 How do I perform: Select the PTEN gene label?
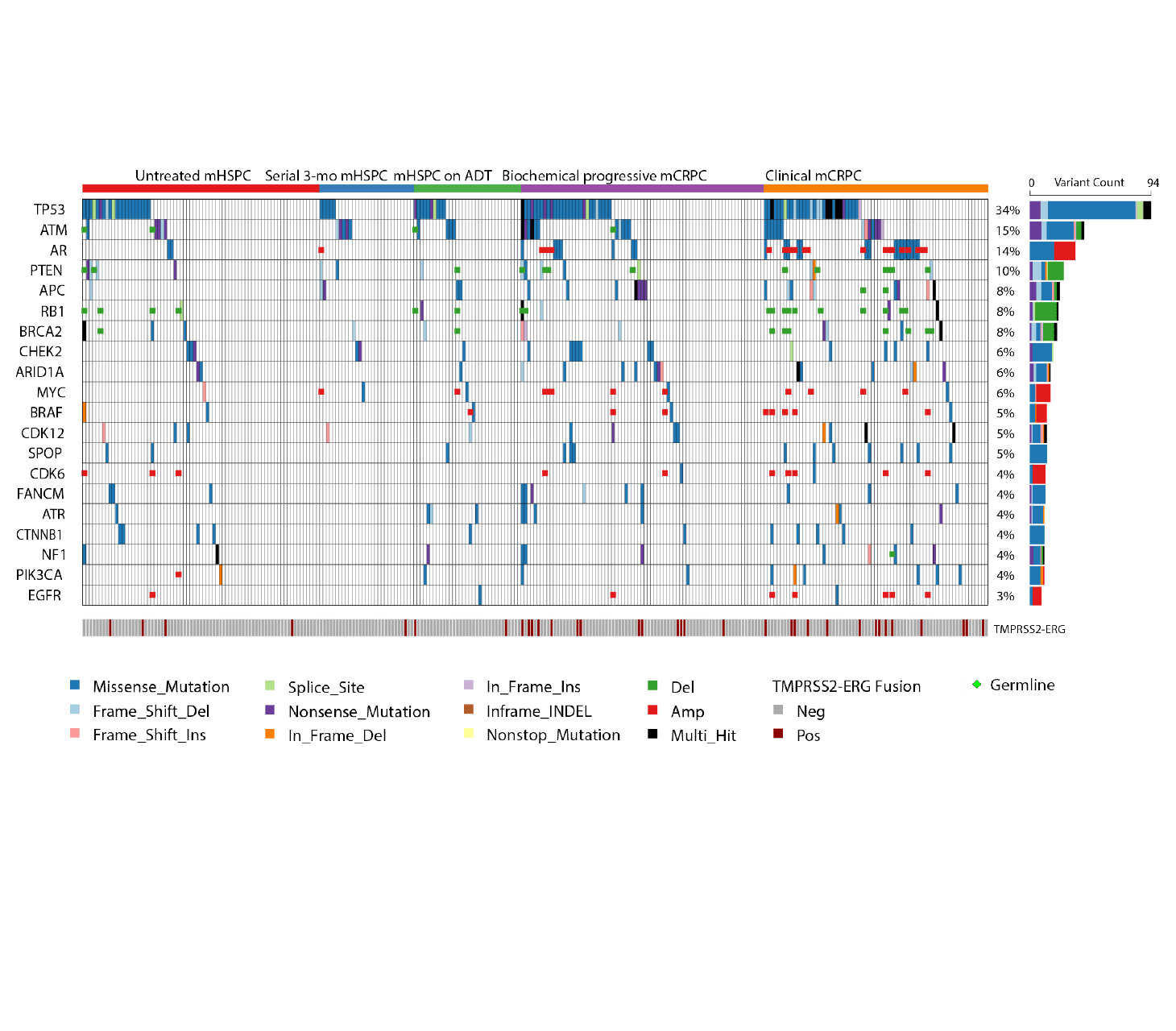coord(46,271)
